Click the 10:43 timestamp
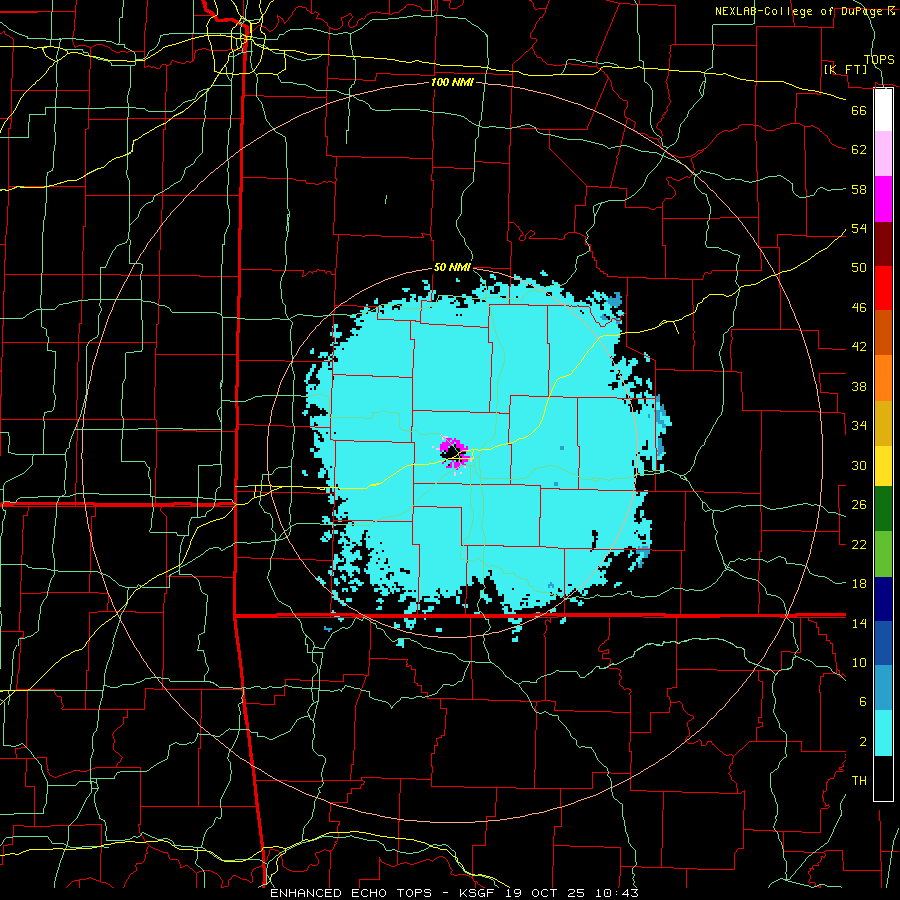 point(616,893)
